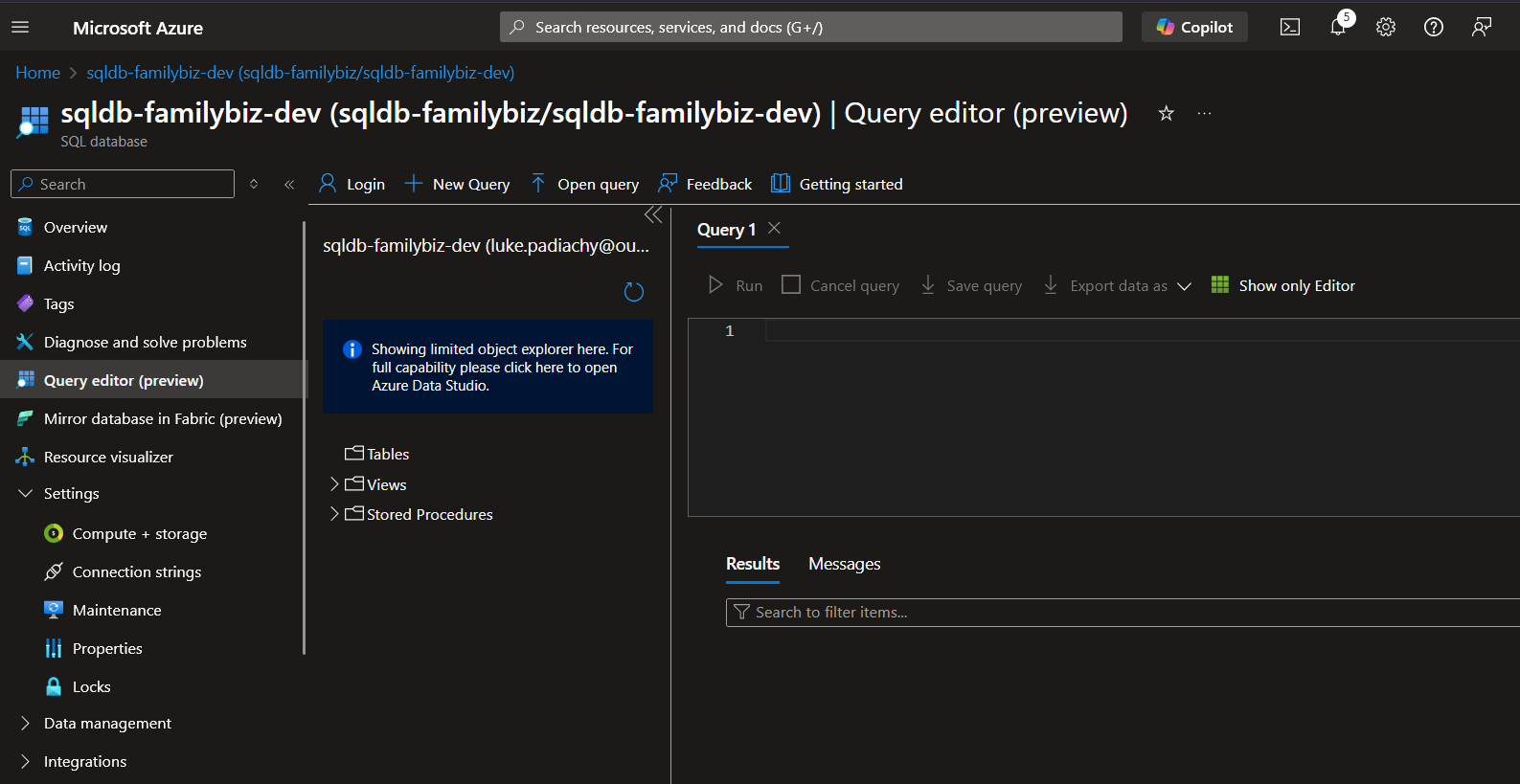The width and height of the screenshot is (1520, 784).
Task: Click Open query in toolbar
Action: 585,184
